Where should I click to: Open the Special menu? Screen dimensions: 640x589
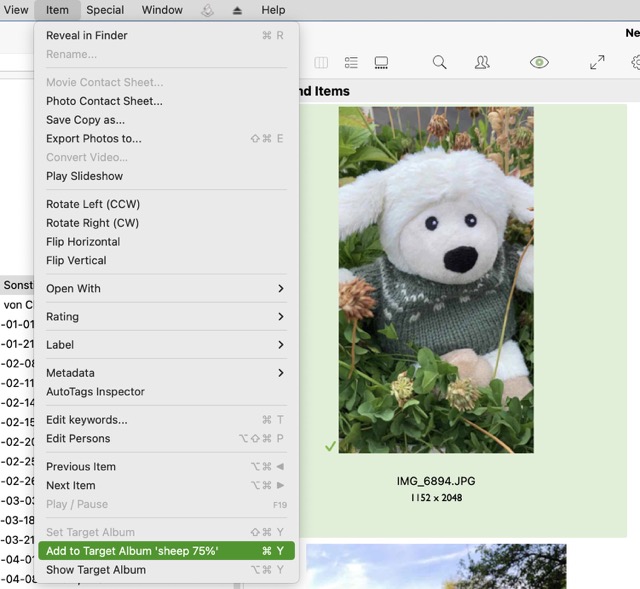pyautogui.click(x=105, y=10)
